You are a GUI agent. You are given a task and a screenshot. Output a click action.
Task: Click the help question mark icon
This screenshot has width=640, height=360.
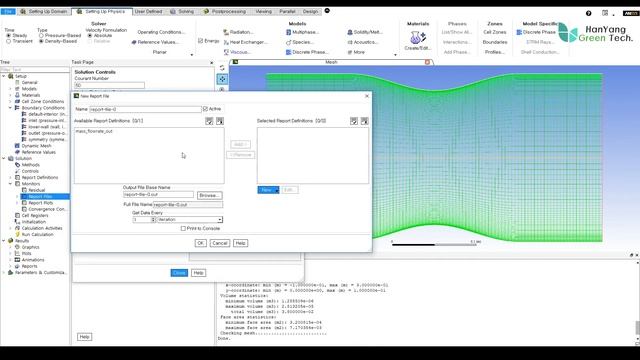click(589, 13)
